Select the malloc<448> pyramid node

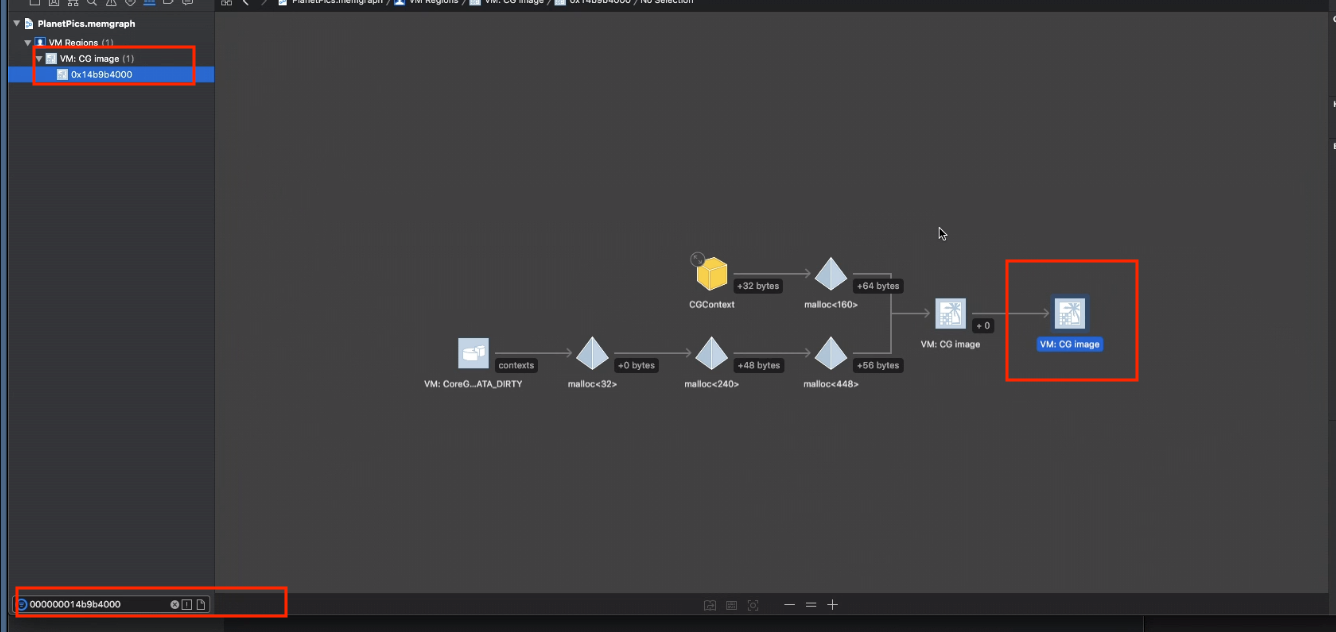[830, 353]
